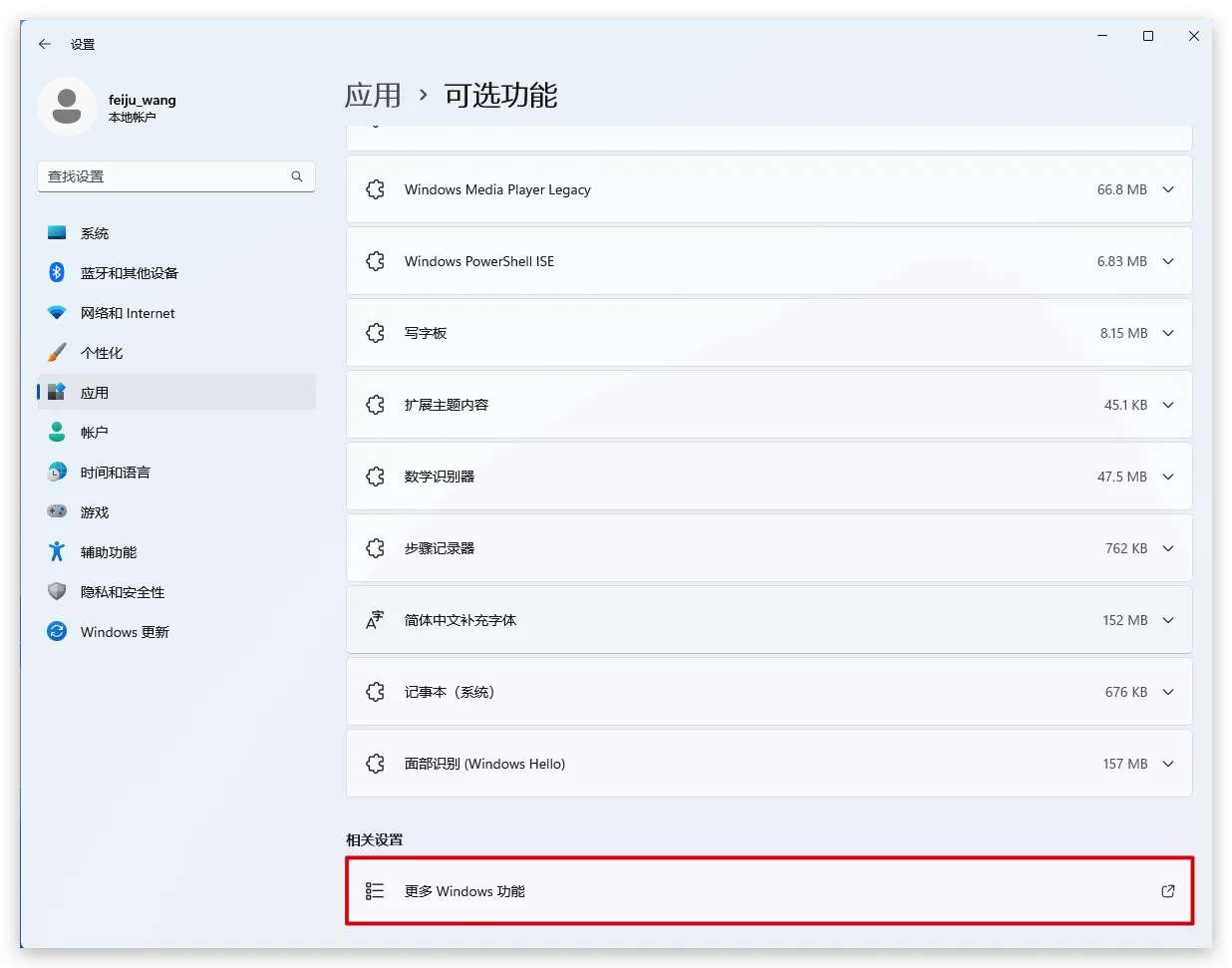Click the 45.1 KB size value
Screen dimensions: 1232x968
coord(1125,405)
